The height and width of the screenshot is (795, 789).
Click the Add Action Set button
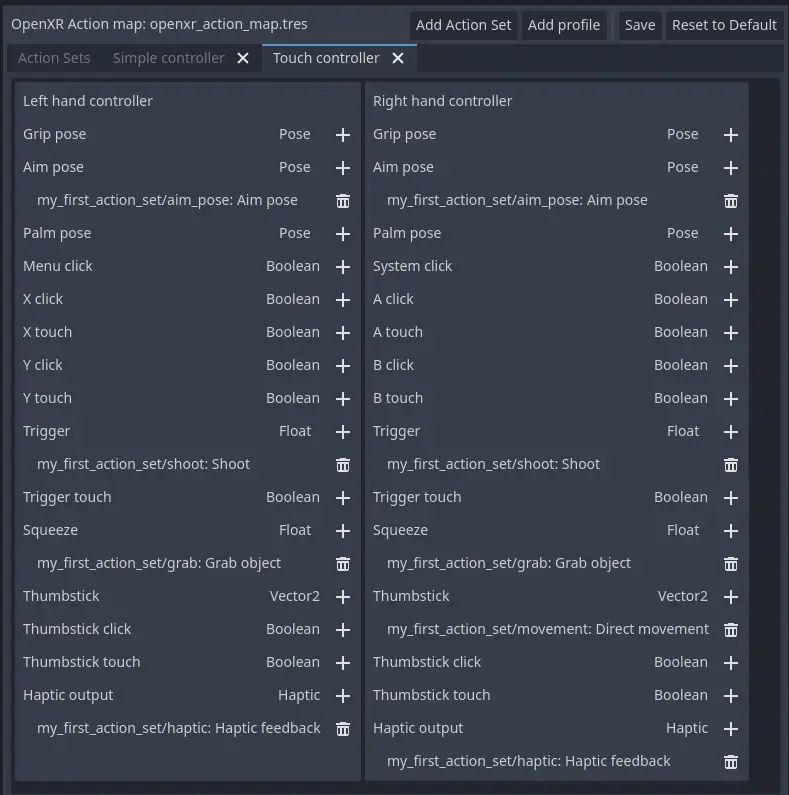pos(463,25)
